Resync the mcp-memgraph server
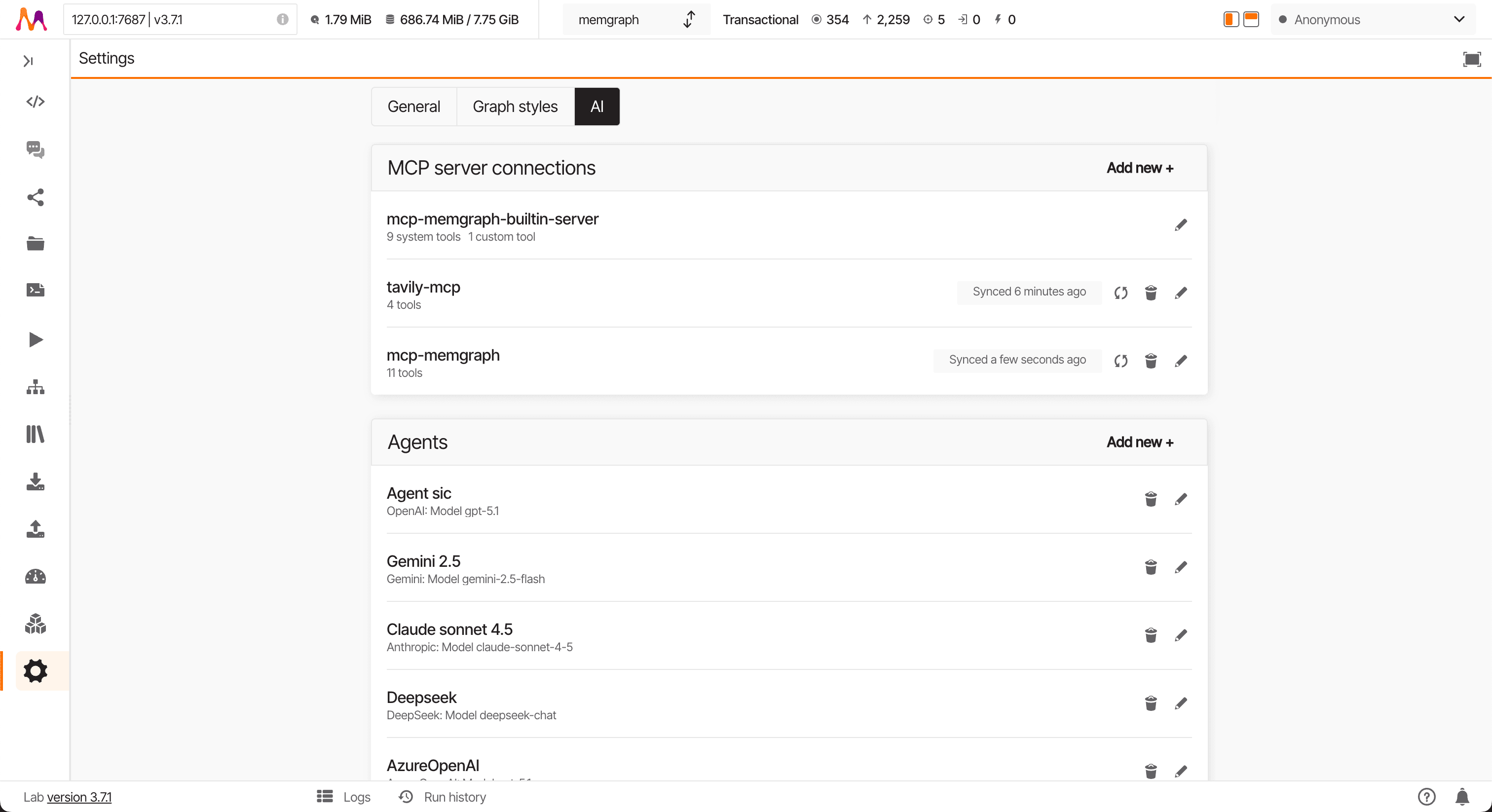This screenshot has height=812, width=1492. (x=1121, y=360)
